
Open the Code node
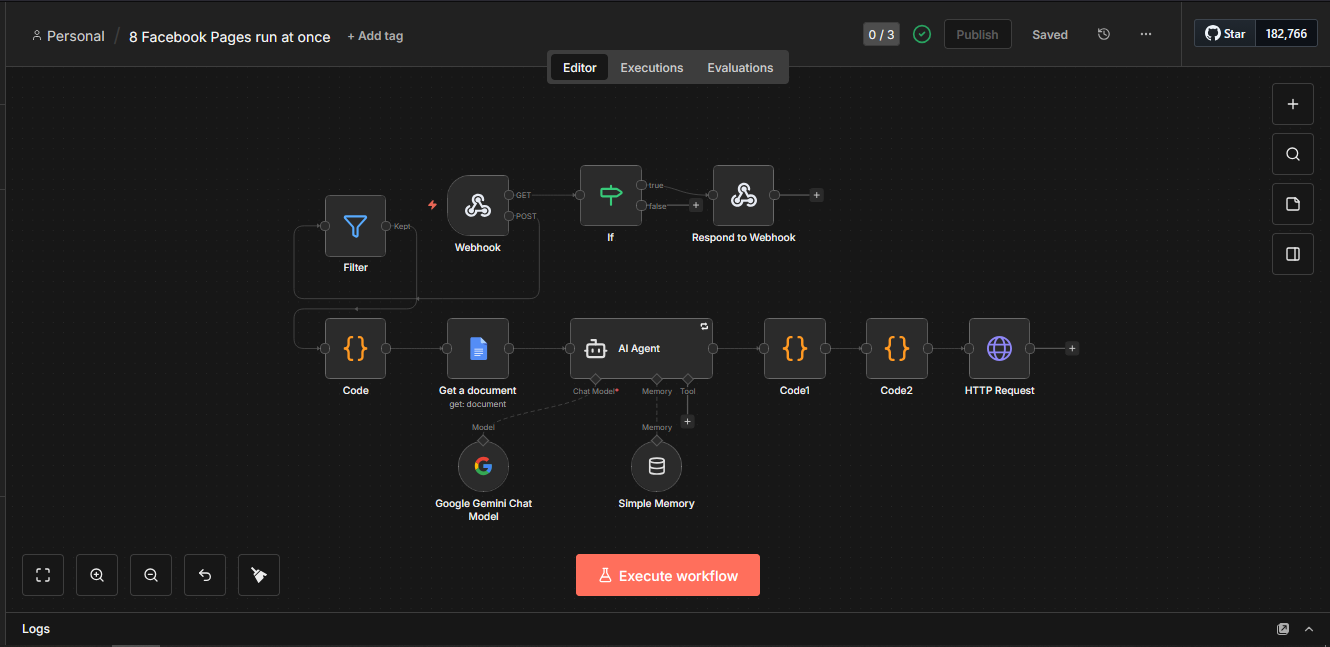click(355, 348)
